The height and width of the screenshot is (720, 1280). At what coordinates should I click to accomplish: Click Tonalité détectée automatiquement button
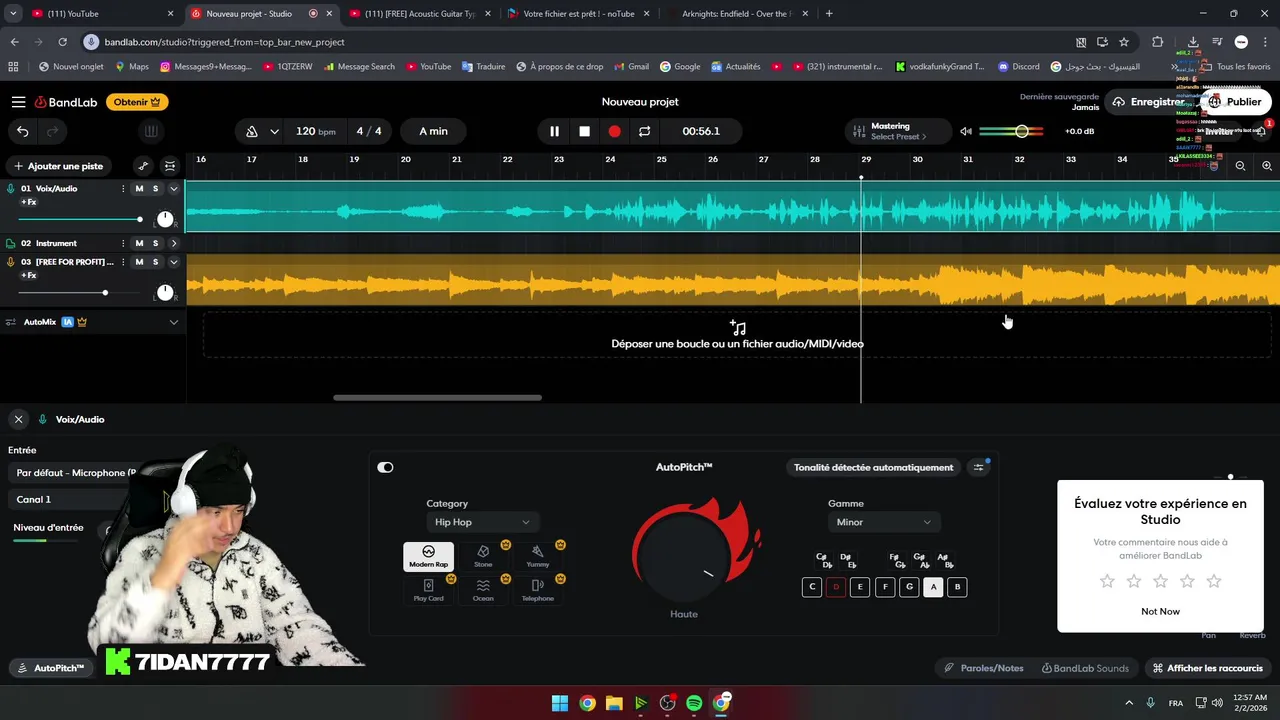pyautogui.click(x=873, y=467)
